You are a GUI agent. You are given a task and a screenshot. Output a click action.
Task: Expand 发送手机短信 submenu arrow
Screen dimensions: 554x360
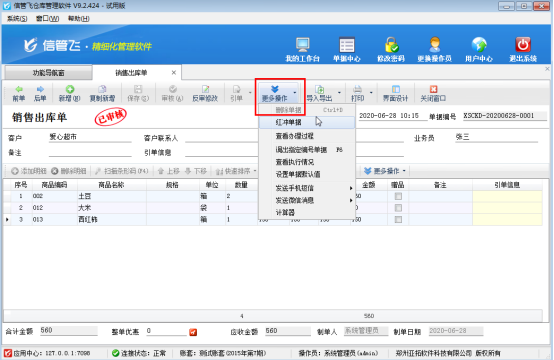coord(351,188)
